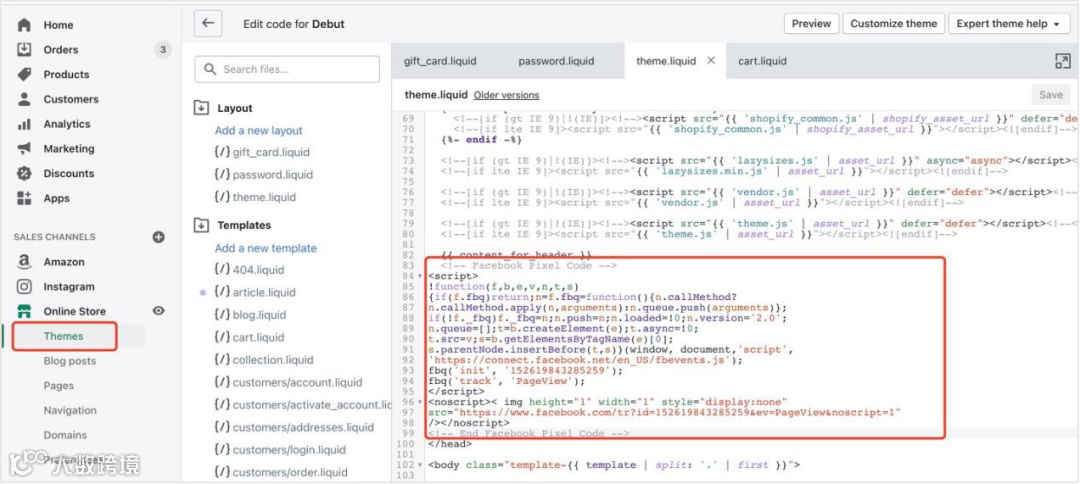This screenshot has height=484, width=1080.
Task: Close the theme.liquid tab
Action: click(x=711, y=61)
